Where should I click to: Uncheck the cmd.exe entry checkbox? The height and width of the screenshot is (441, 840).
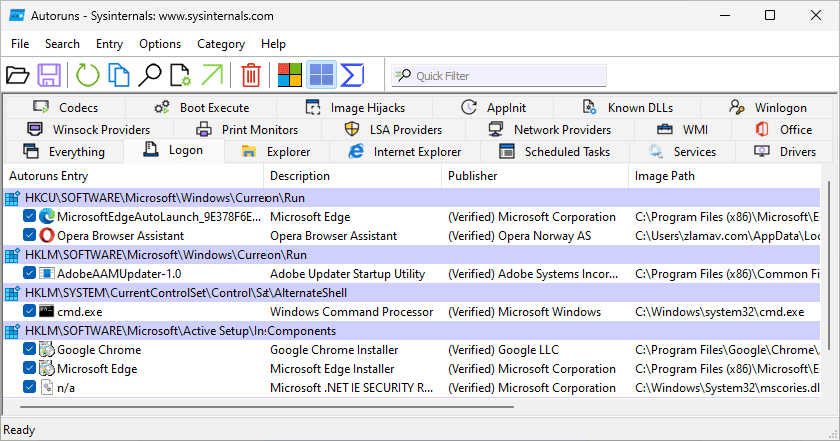(x=29, y=311)
